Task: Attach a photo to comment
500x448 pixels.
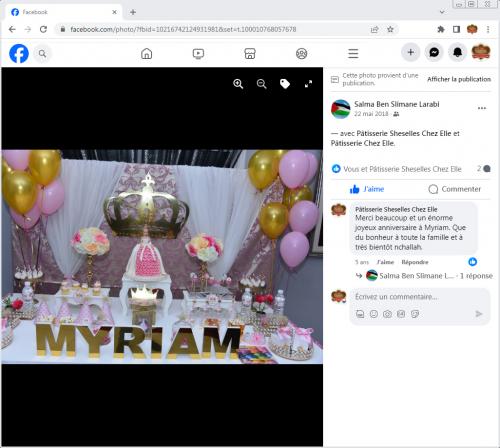Action: point(387,314)
